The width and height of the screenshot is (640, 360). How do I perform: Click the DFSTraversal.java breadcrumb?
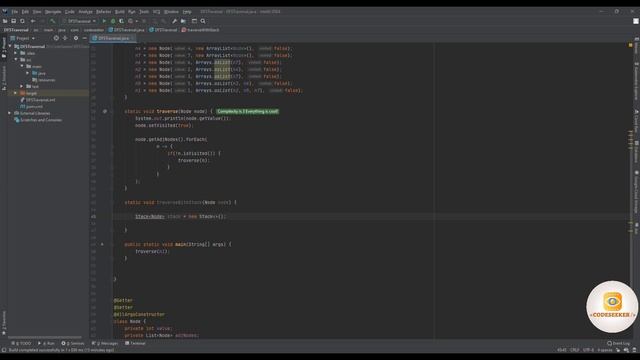coord(127,30)
